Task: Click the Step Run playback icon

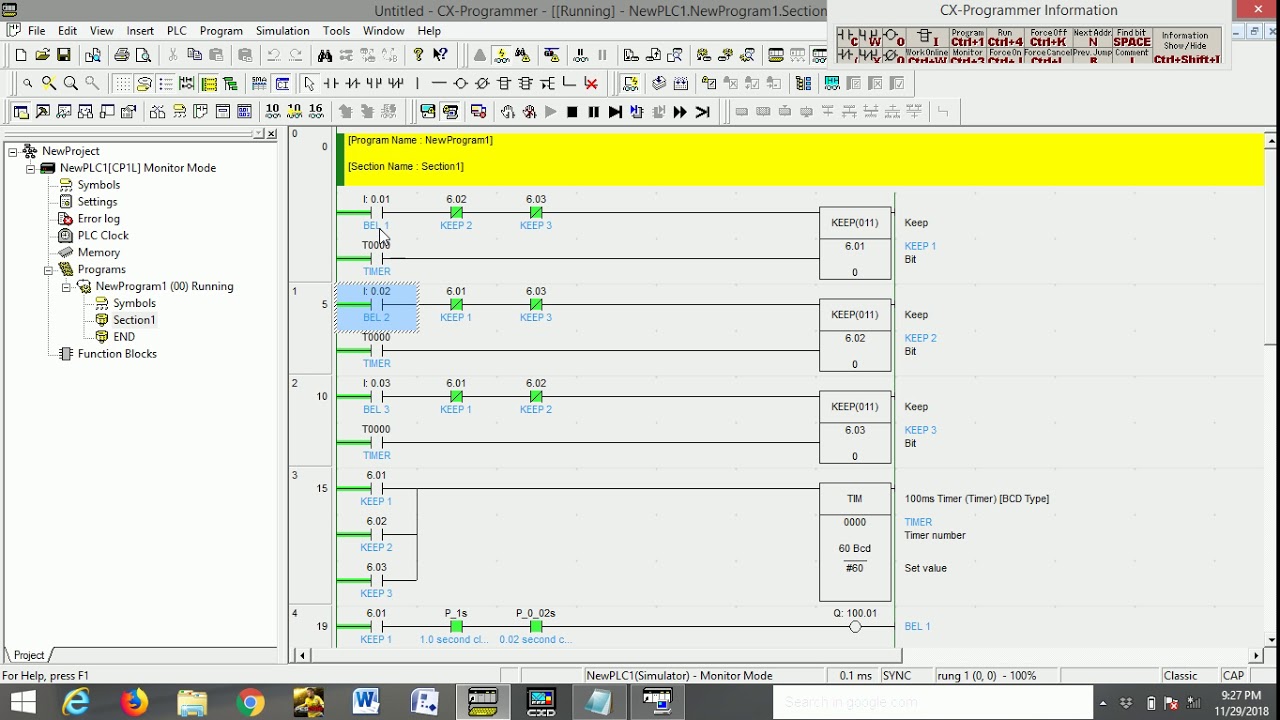Action: 615,112
